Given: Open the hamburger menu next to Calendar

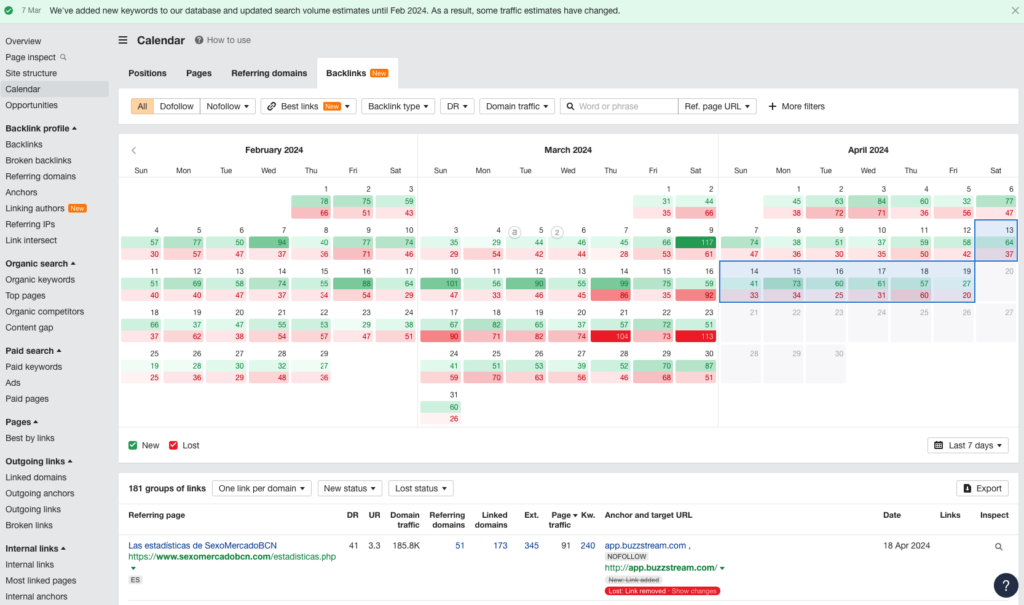Looking at the screenshot, I should (122, 40).
